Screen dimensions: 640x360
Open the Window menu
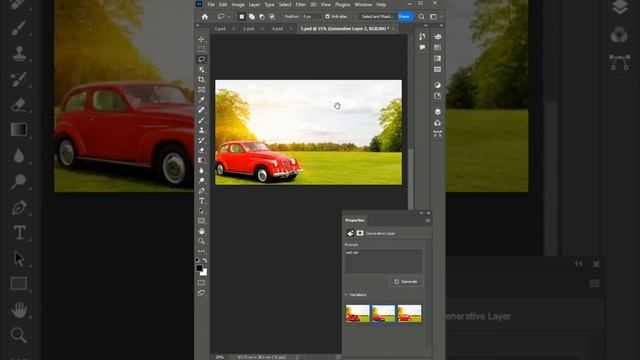(363, 4)
